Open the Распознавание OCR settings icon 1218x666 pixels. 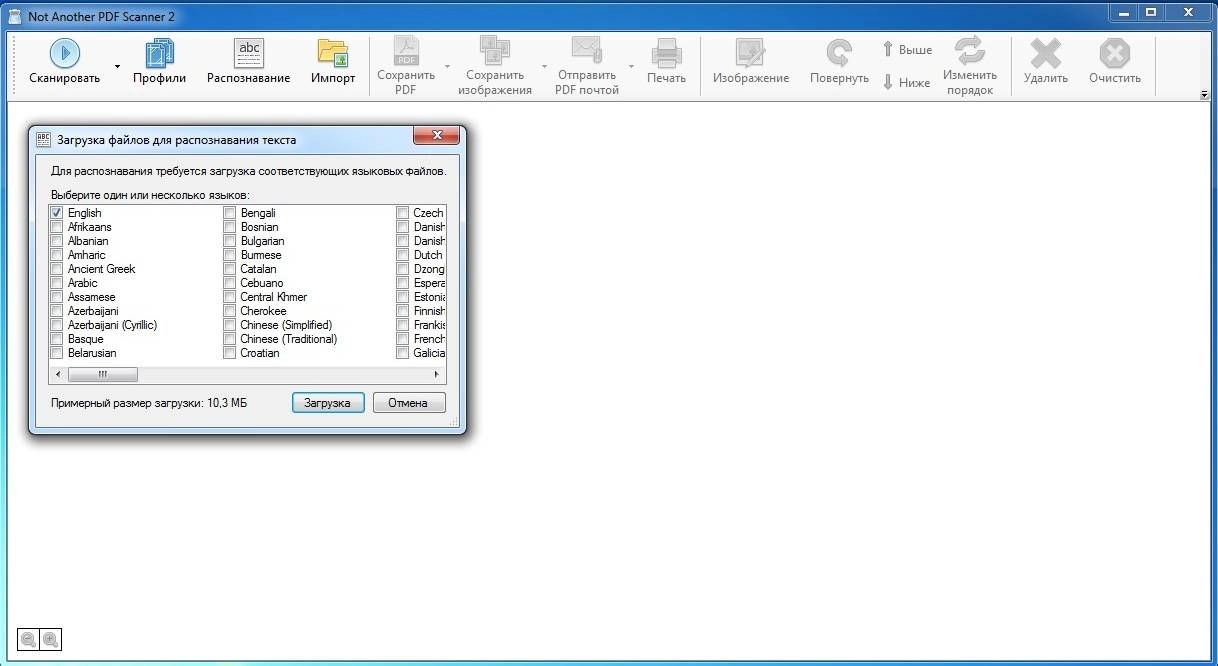point(249,53)
